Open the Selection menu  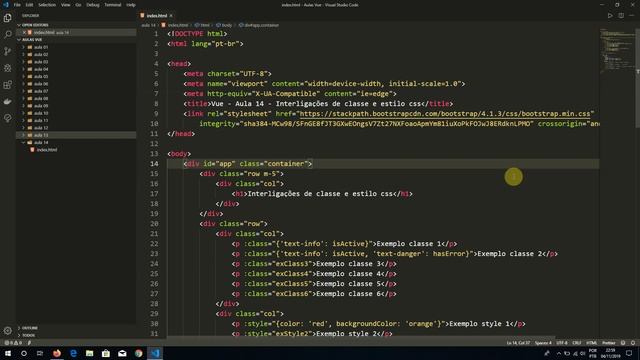tap(47, 5)
